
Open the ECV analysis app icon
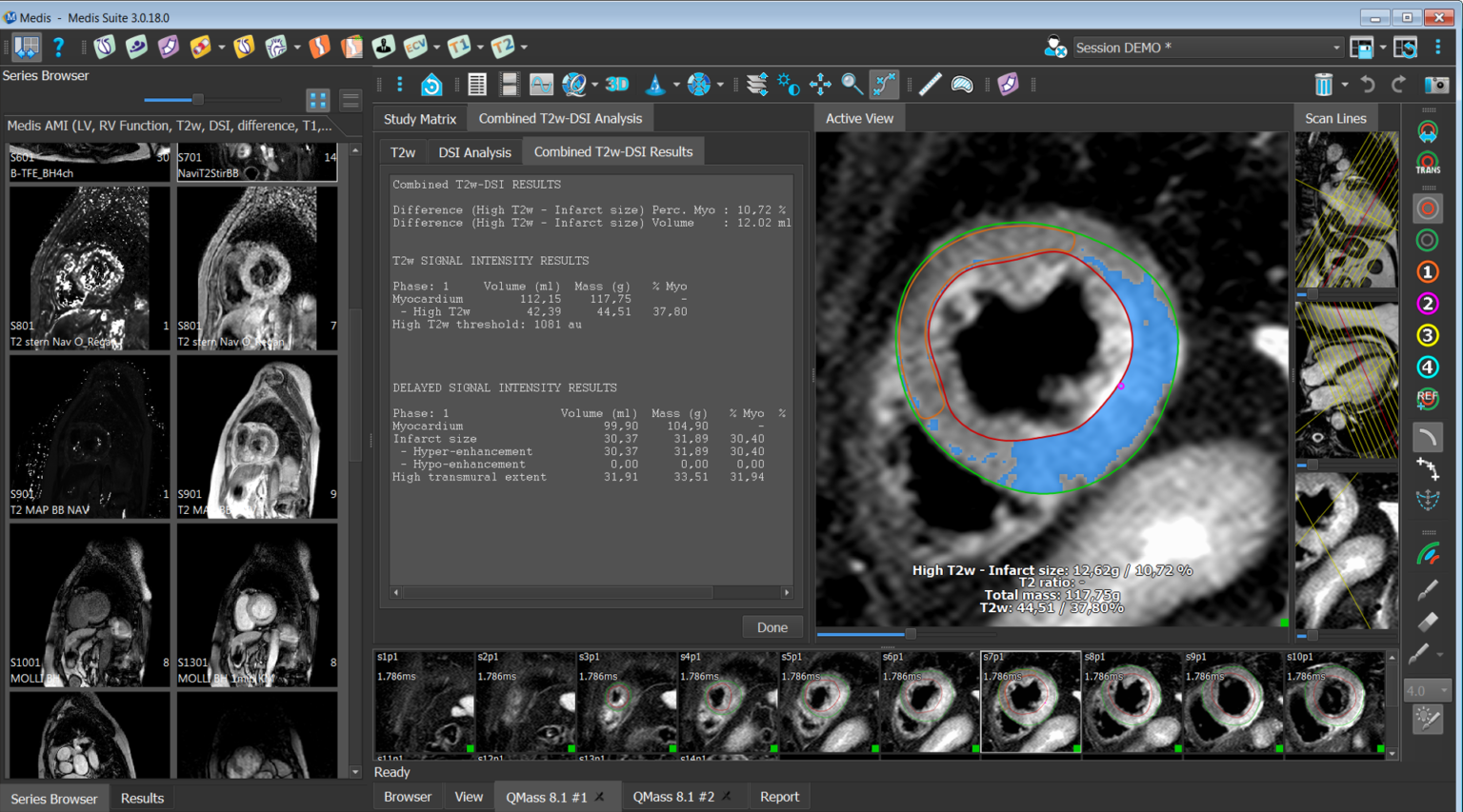tap(416, 47)
